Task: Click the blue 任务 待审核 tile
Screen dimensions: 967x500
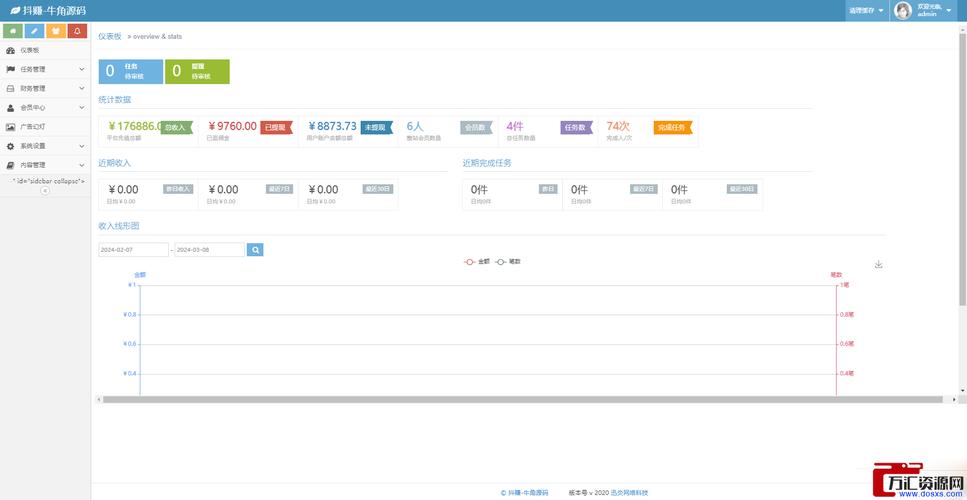Action: point(131,72)
